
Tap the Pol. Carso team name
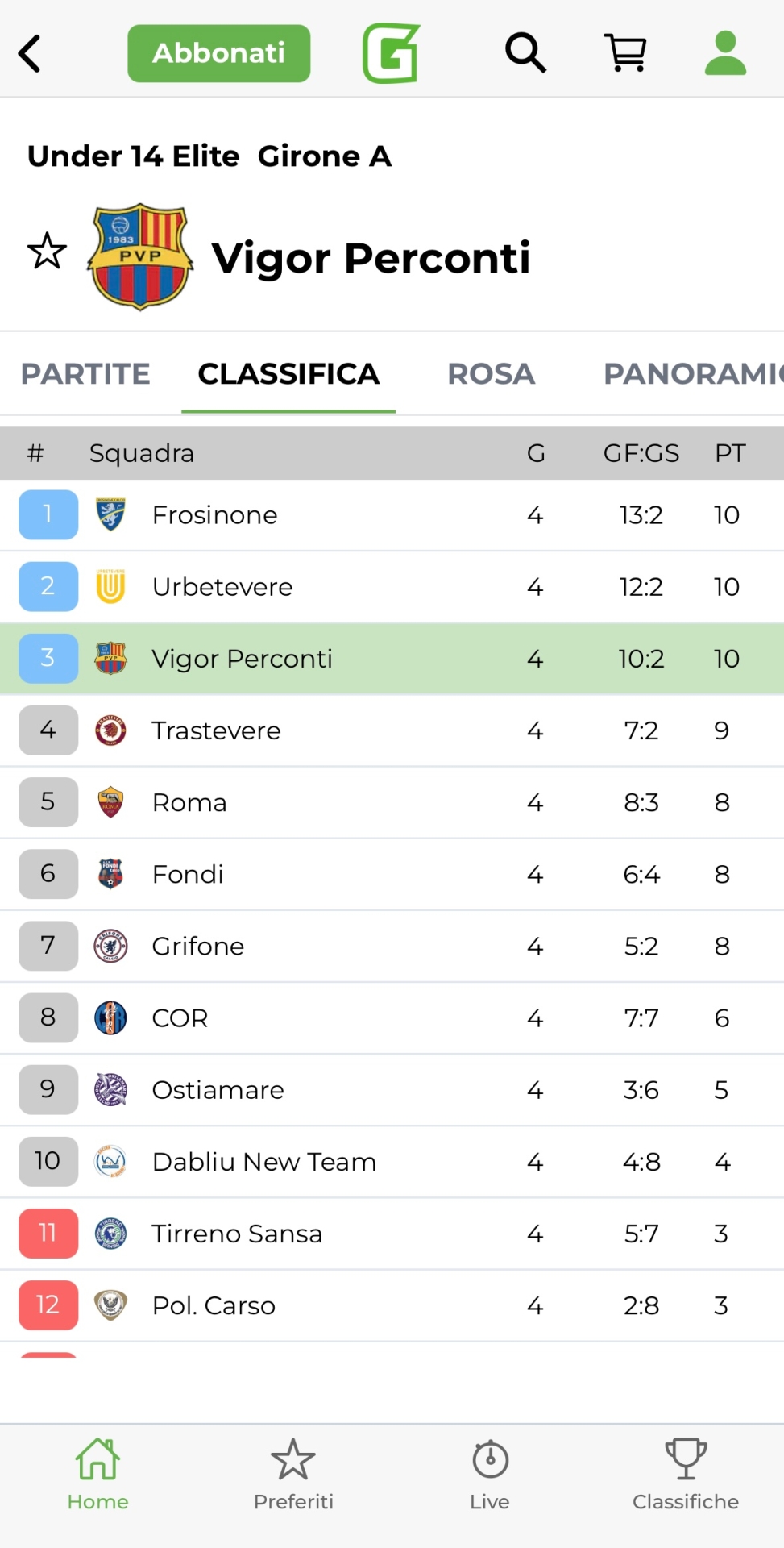[x=214, y=1305]
